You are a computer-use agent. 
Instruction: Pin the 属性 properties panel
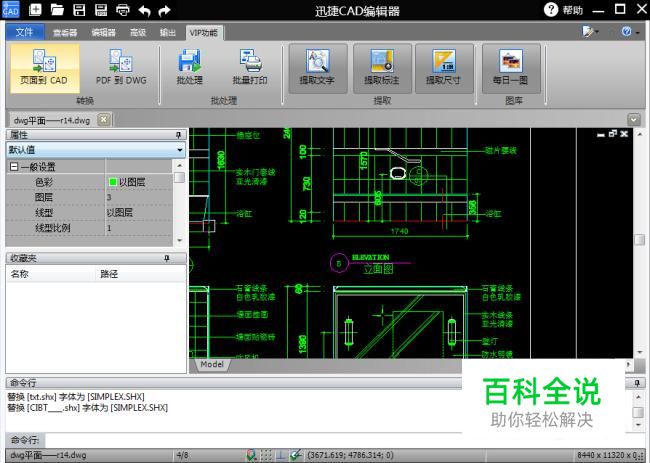point(179,134)
